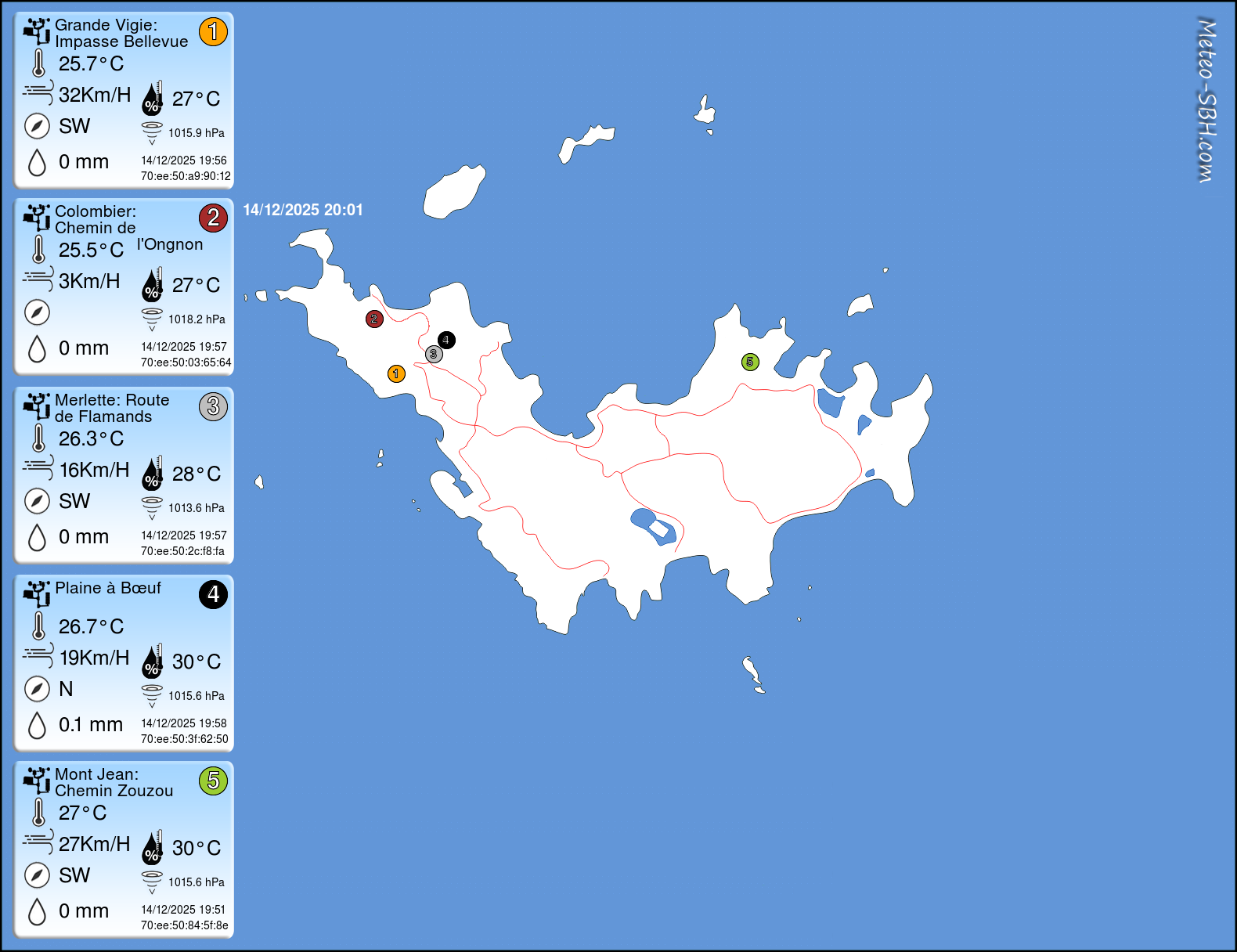
Task: Click thermometer icon in Mont Jean card
Action: tap(38, 813)
